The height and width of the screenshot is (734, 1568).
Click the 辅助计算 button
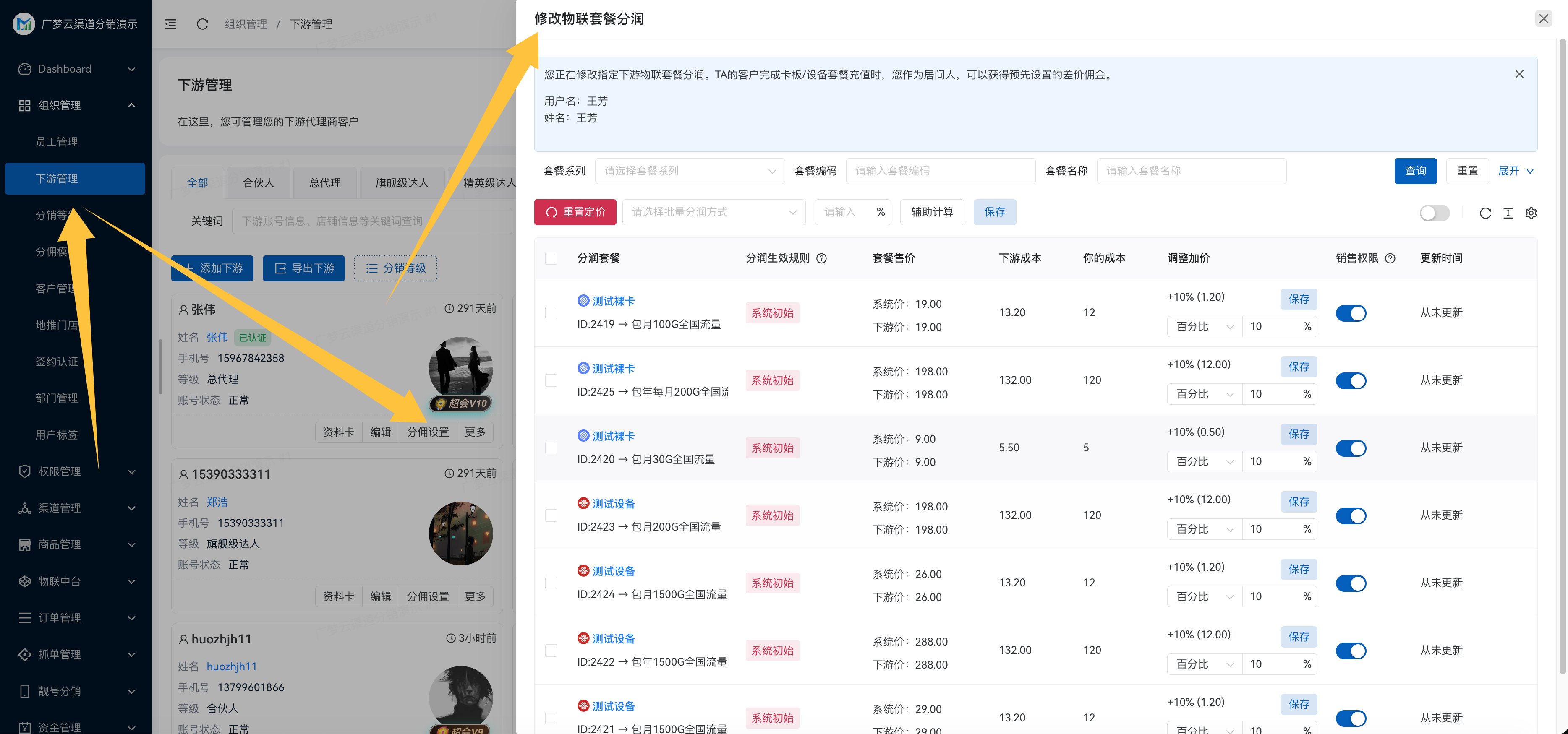pos(931,212)
